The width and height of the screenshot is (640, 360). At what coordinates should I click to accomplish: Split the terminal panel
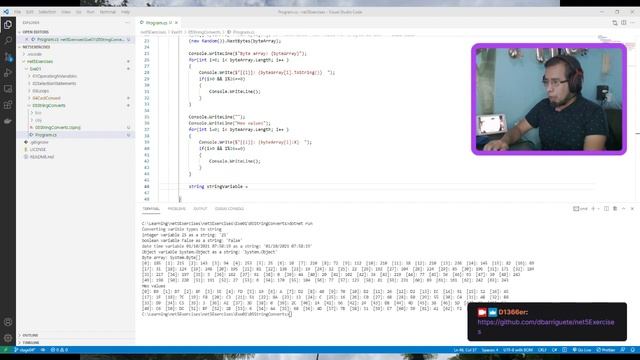pyautogui.click(x=606, y=209)
